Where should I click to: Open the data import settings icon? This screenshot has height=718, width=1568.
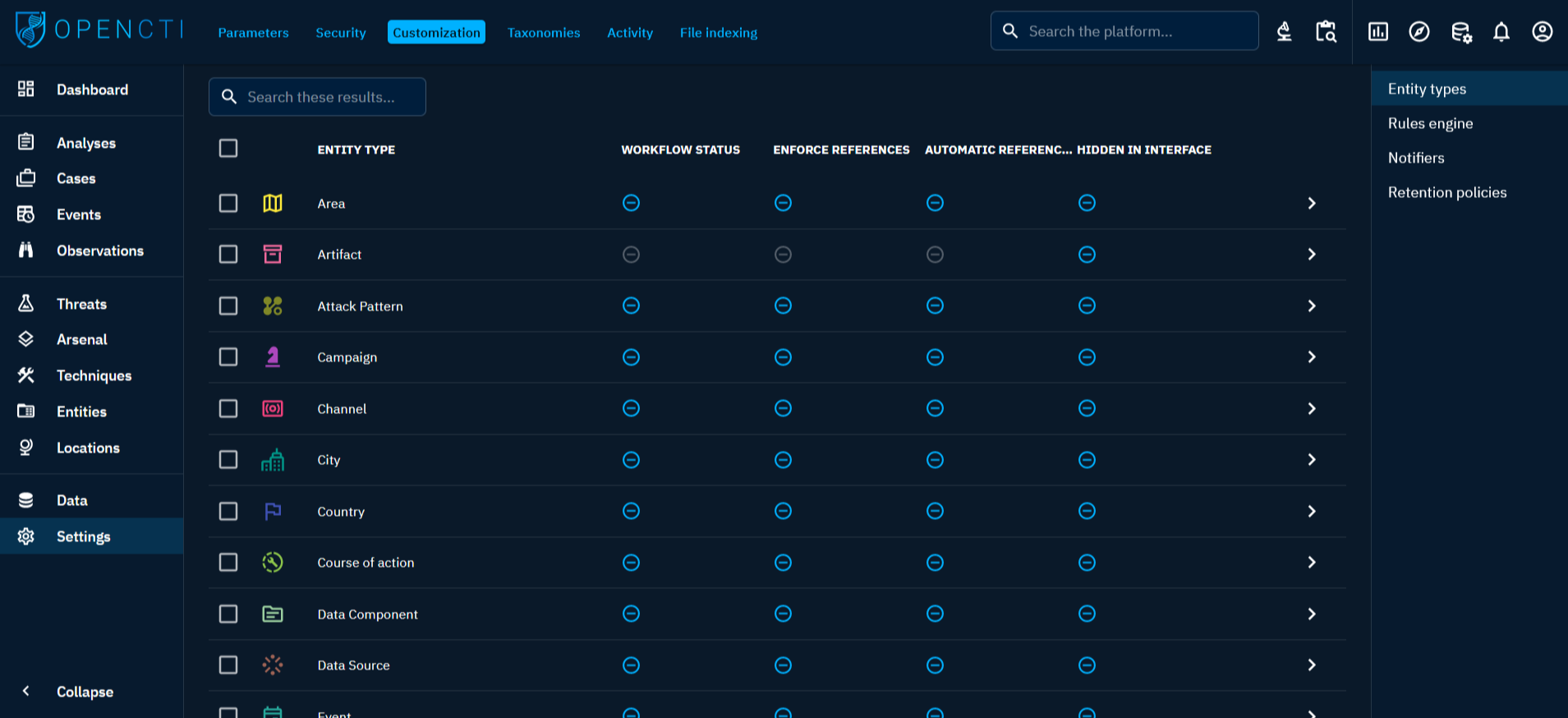click(x=1460, y=32)
